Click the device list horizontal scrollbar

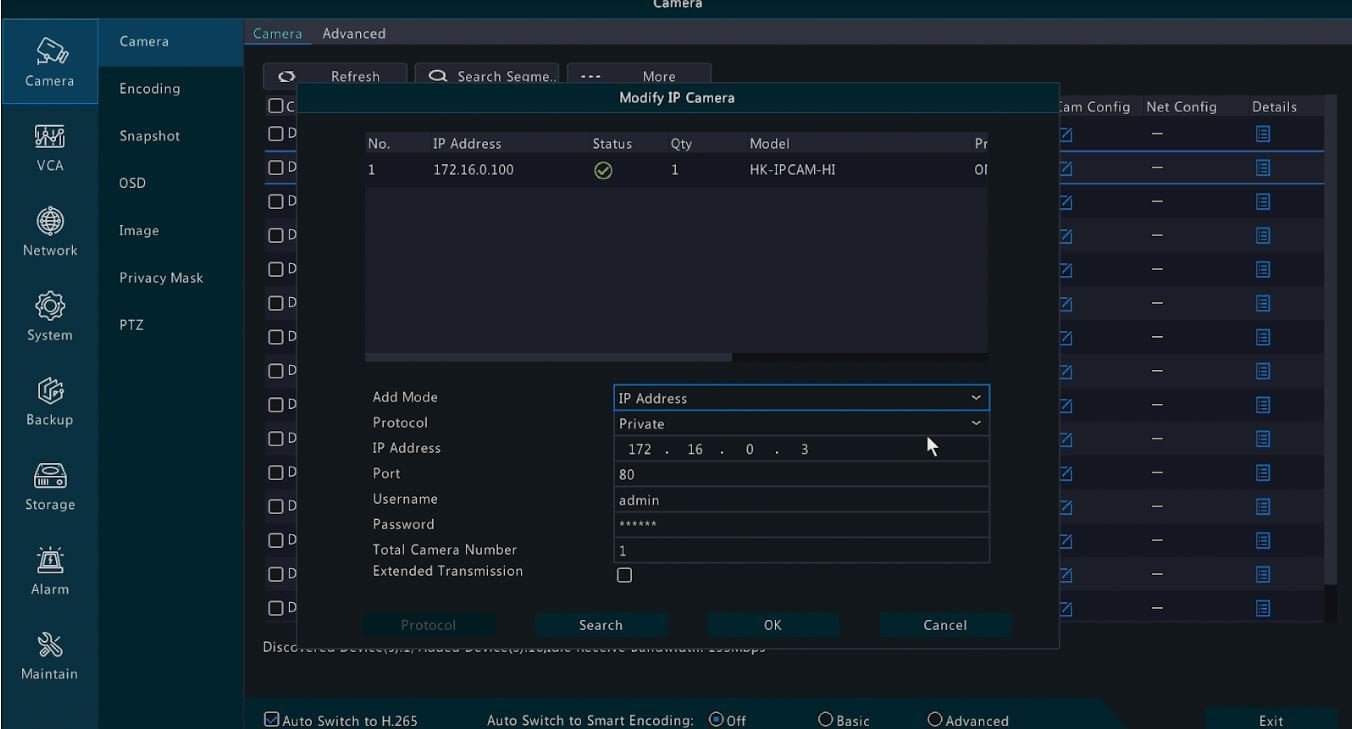tap(548, 357)
